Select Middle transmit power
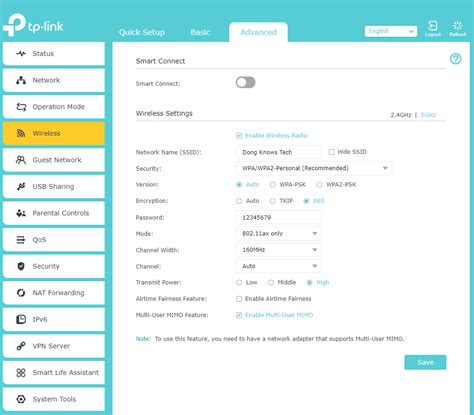Viewport: 474px width, 415px height. [x=271, y=283]
